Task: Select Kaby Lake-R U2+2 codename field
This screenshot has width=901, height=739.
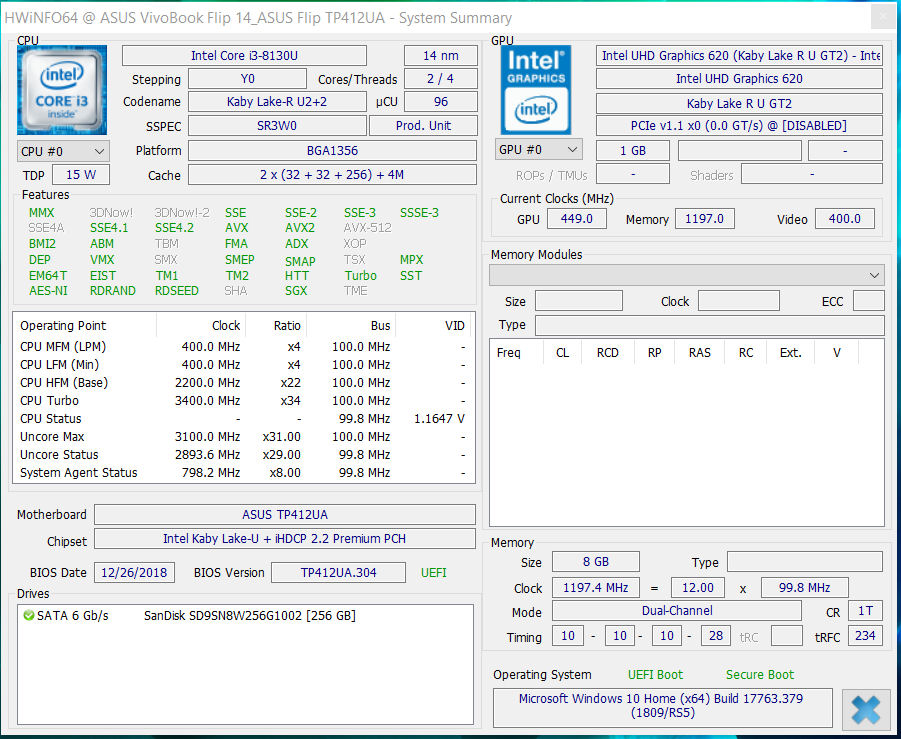Action: [277, 102]
